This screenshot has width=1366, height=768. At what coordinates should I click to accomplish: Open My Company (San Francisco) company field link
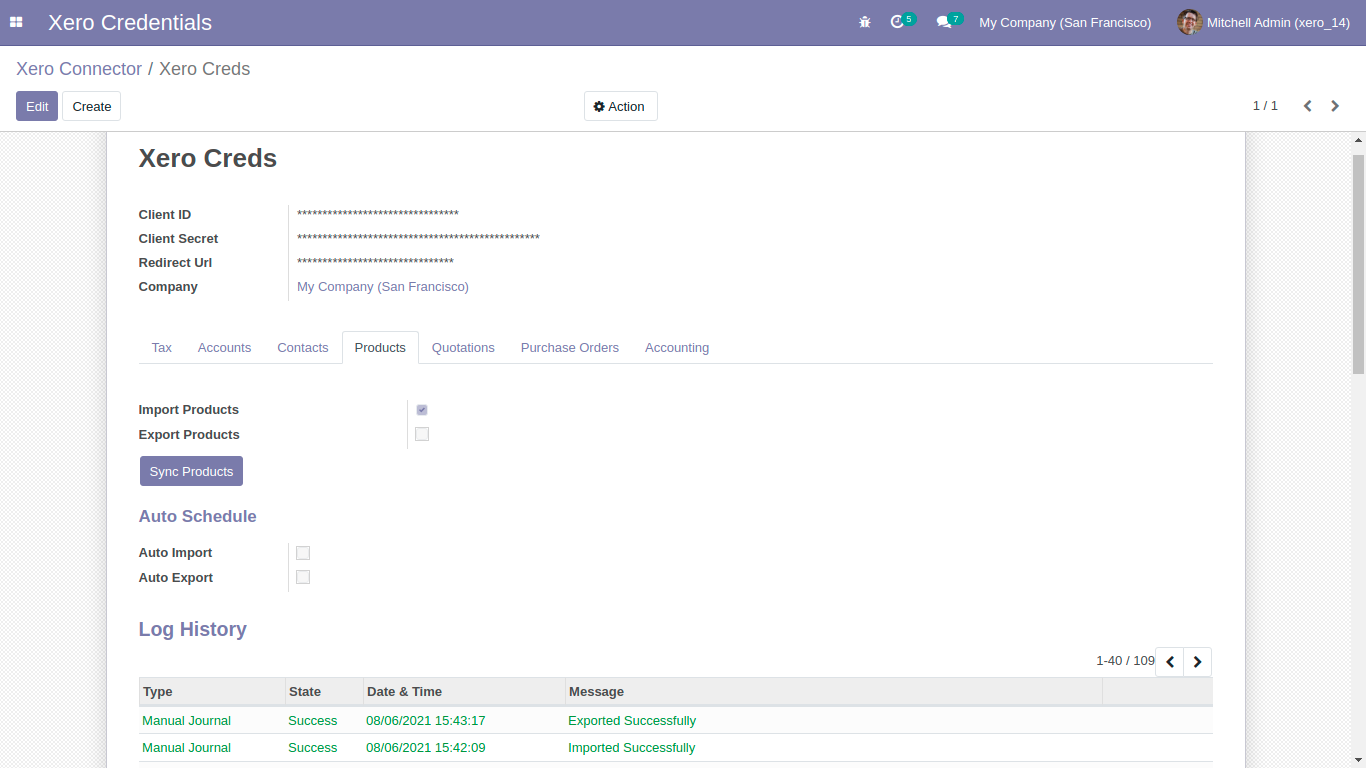pos(383,286)
